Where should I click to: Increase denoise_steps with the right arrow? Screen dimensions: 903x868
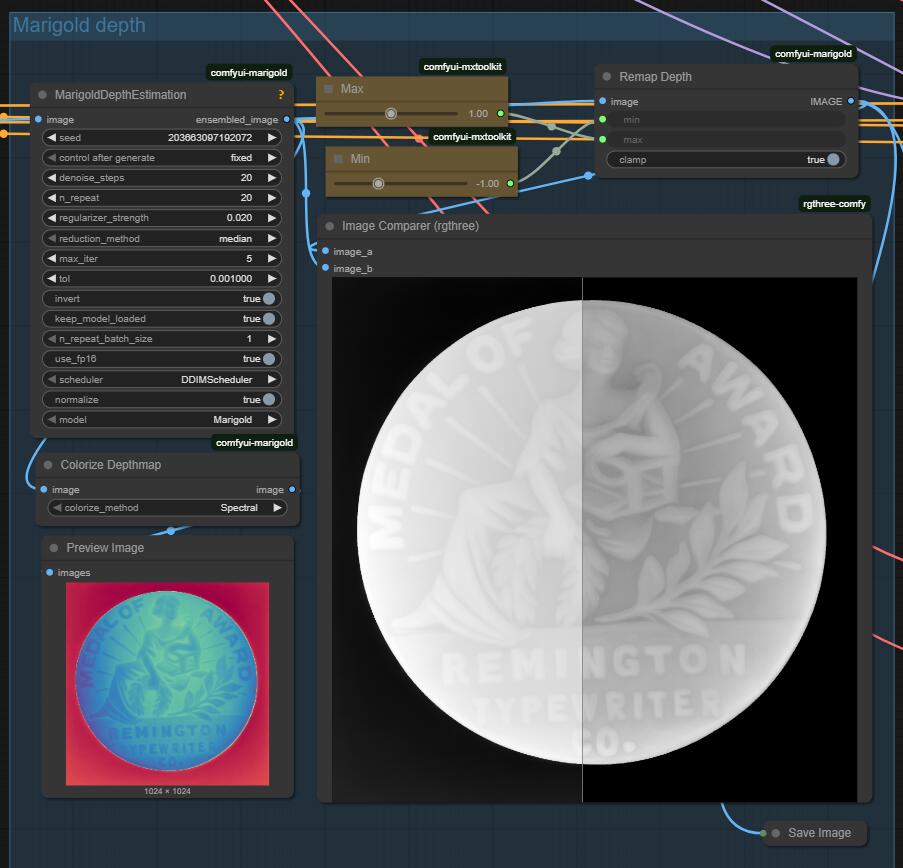click(x=272, y=178)
